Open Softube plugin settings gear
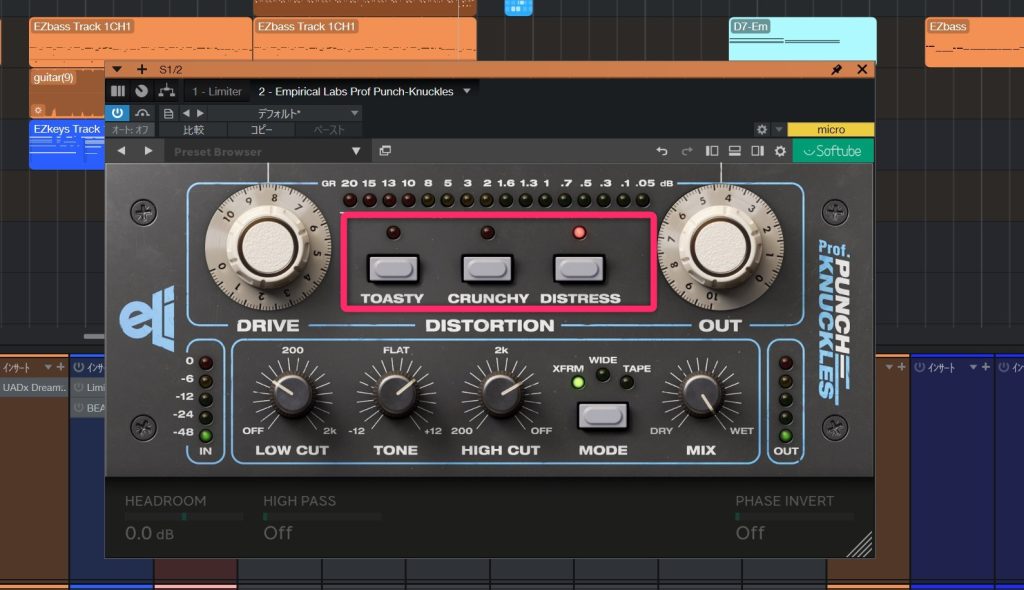1024x590 pixels. (x=780, y=151)
